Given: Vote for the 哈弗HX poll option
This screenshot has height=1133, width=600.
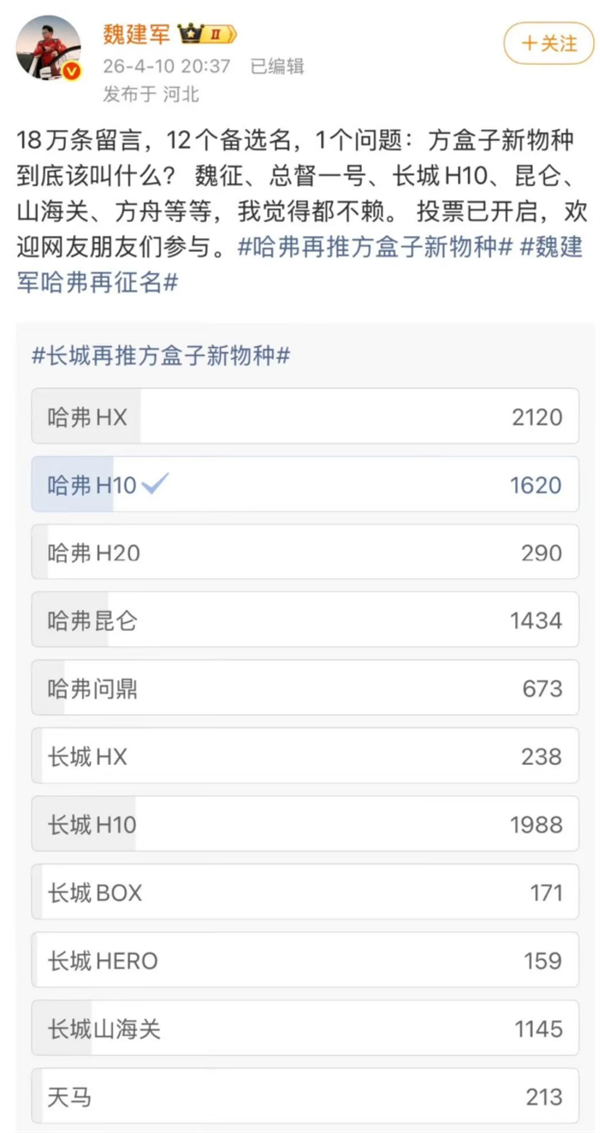Looking at the screenshot, I should click(x=300, y=416).
